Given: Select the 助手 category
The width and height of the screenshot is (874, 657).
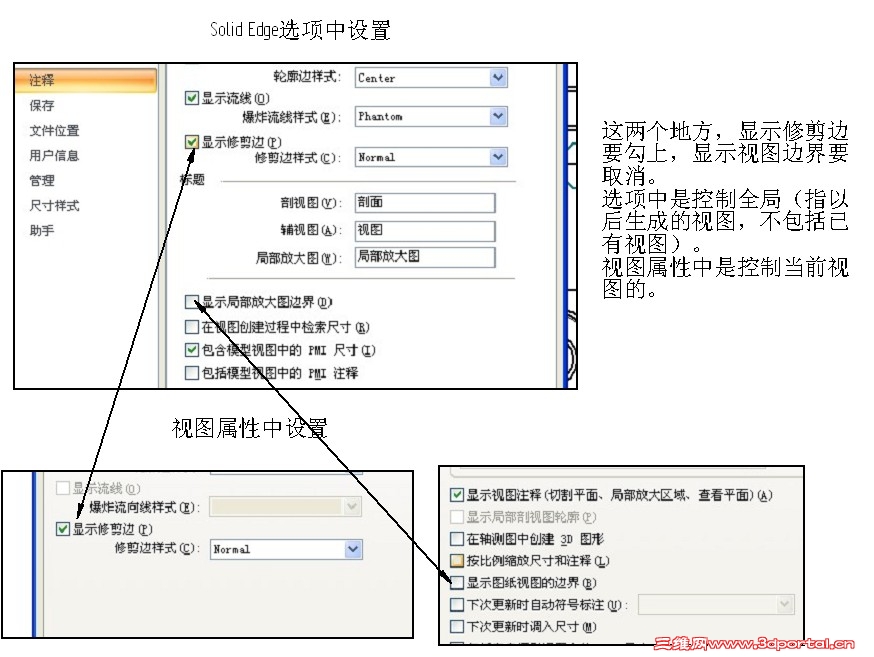Looking at the screenshot, I should (x=42, y=231).
